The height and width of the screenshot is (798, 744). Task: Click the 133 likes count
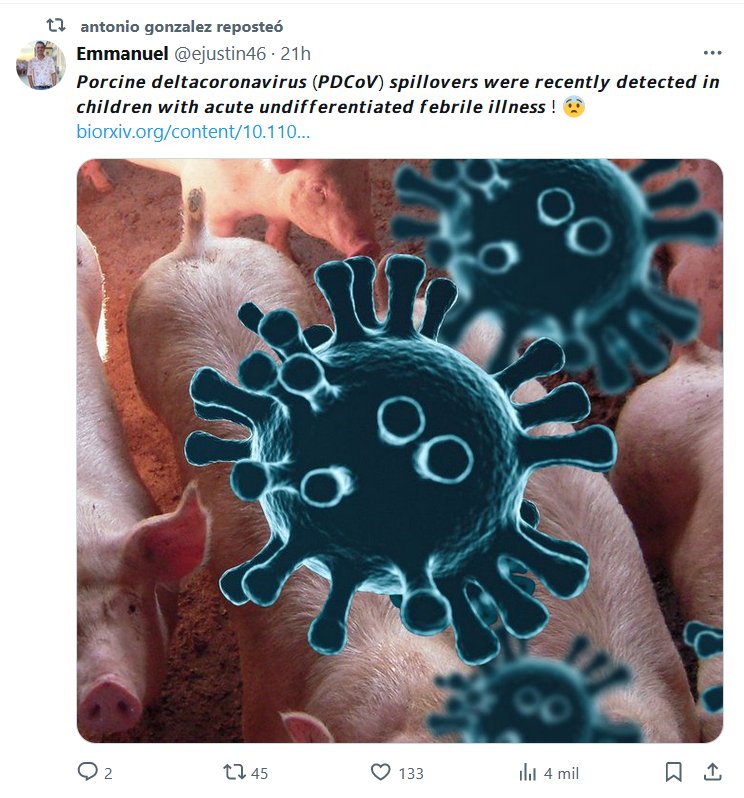411,774
